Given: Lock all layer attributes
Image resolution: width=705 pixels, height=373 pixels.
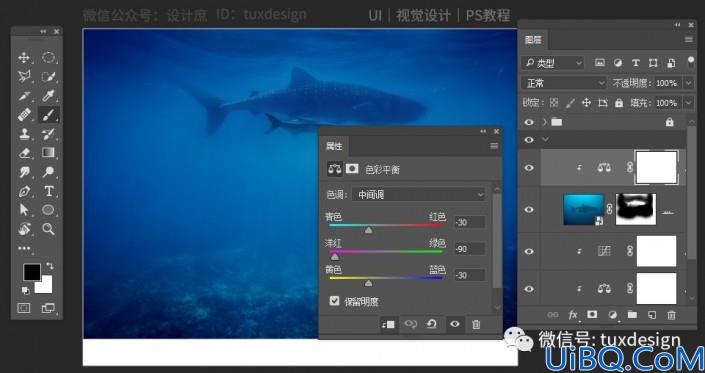Looking at the screenshot, I should [x=619, y=103].
